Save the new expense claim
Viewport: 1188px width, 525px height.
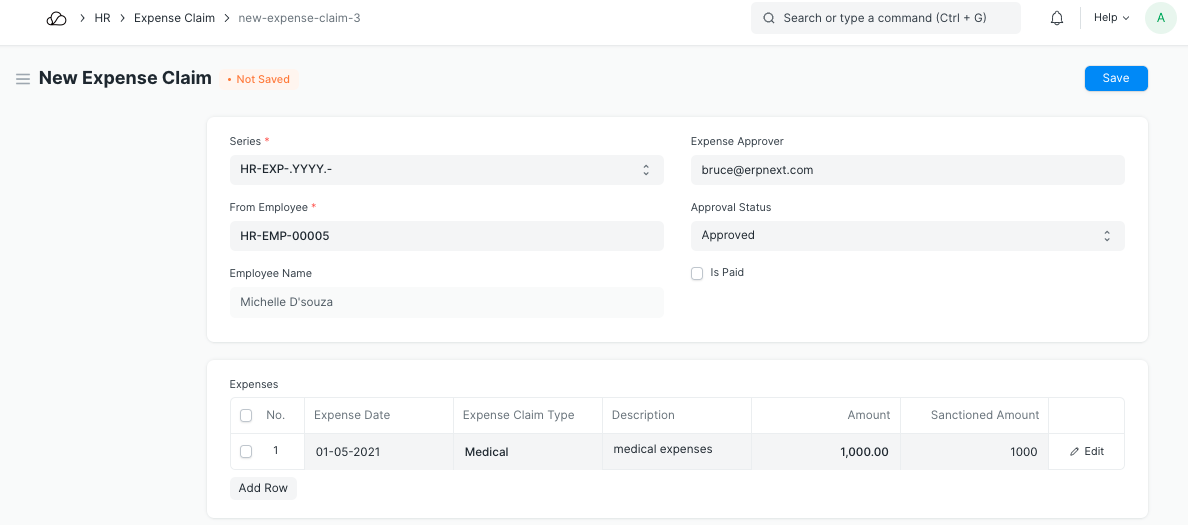[1115, 79]
